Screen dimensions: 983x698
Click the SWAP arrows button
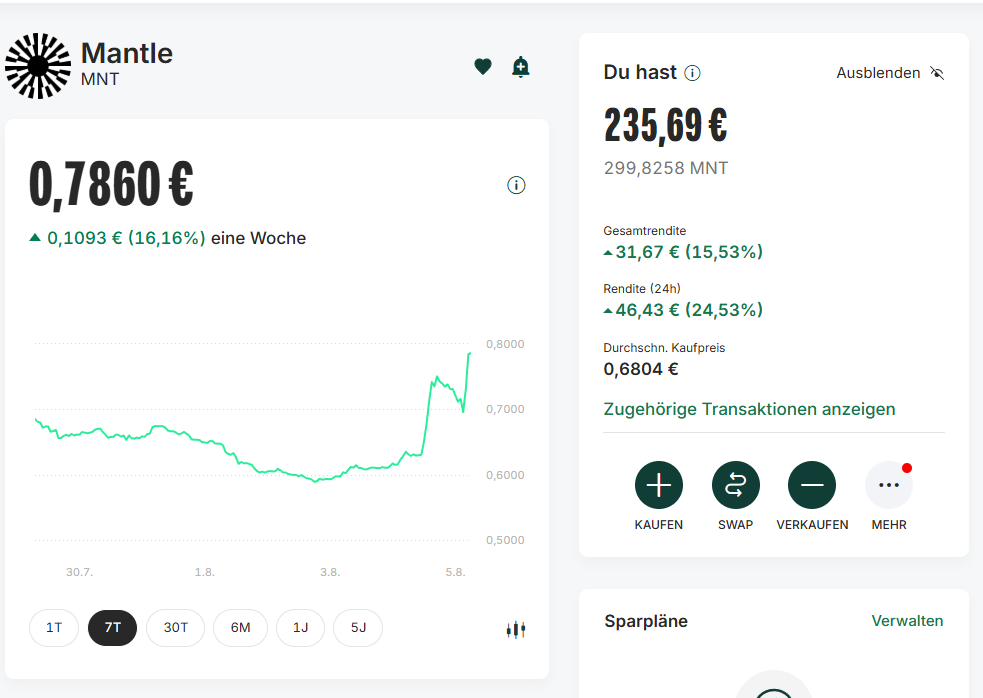[736, 485]
